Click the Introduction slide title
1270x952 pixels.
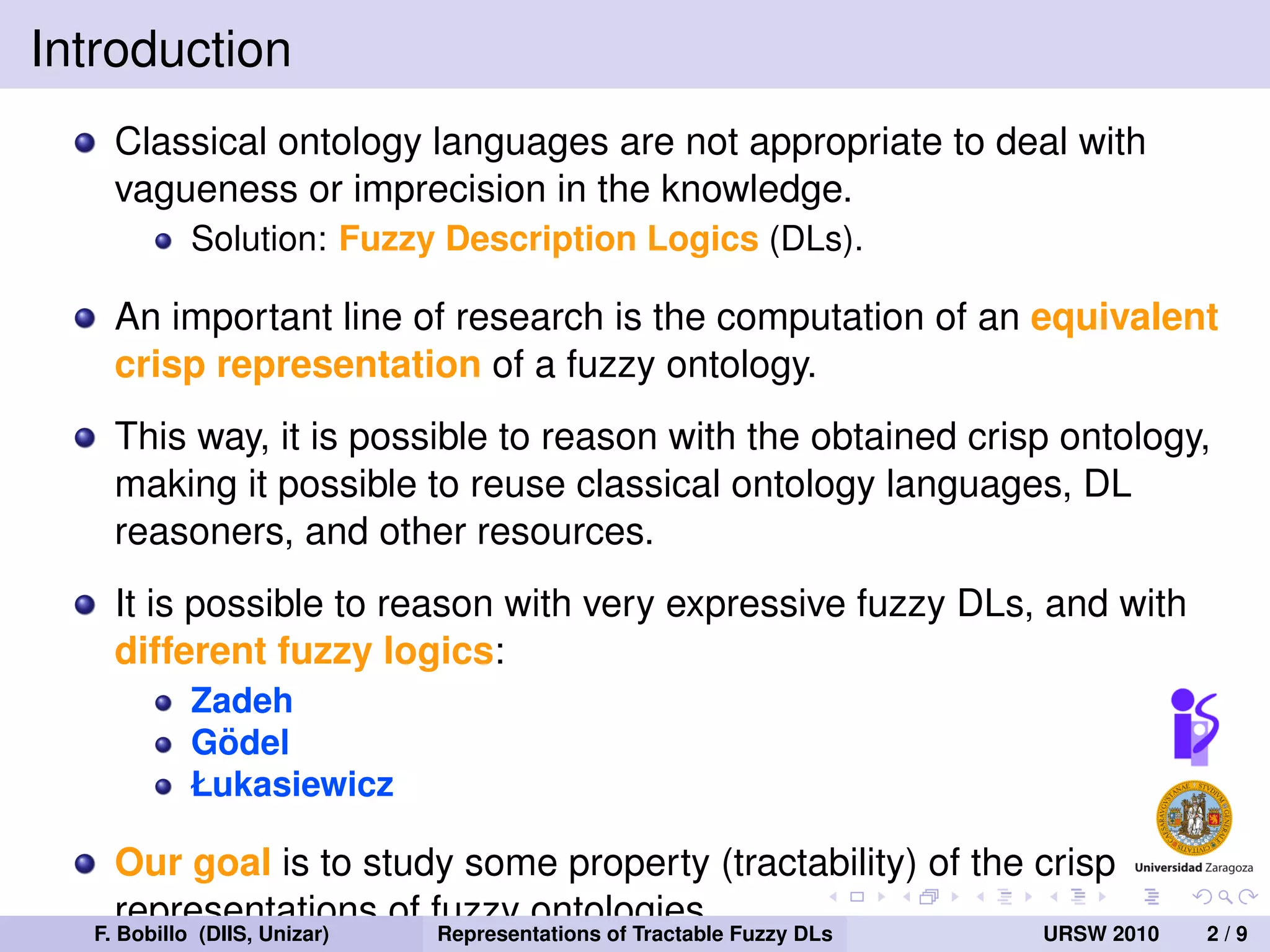(x=161, y=49)
